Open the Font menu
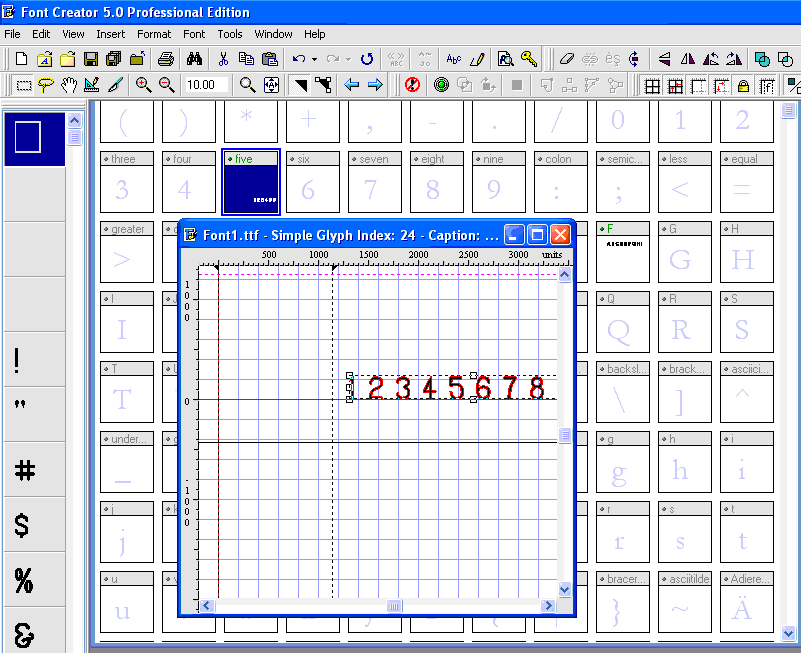Image resolution: width=801 pixels, height=653 pixels. [194, 34]
